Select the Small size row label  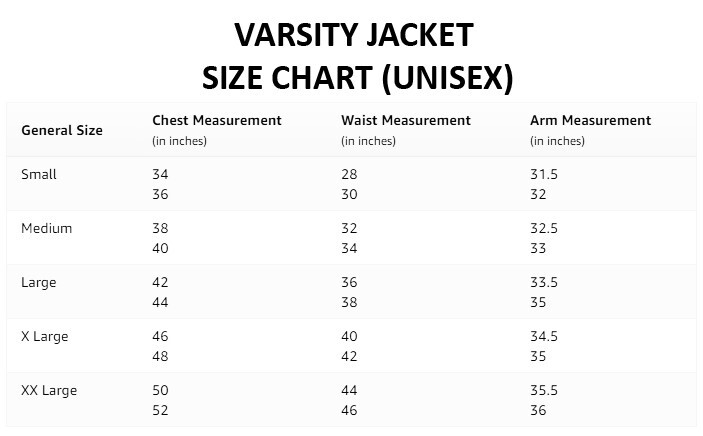point(39,174)
